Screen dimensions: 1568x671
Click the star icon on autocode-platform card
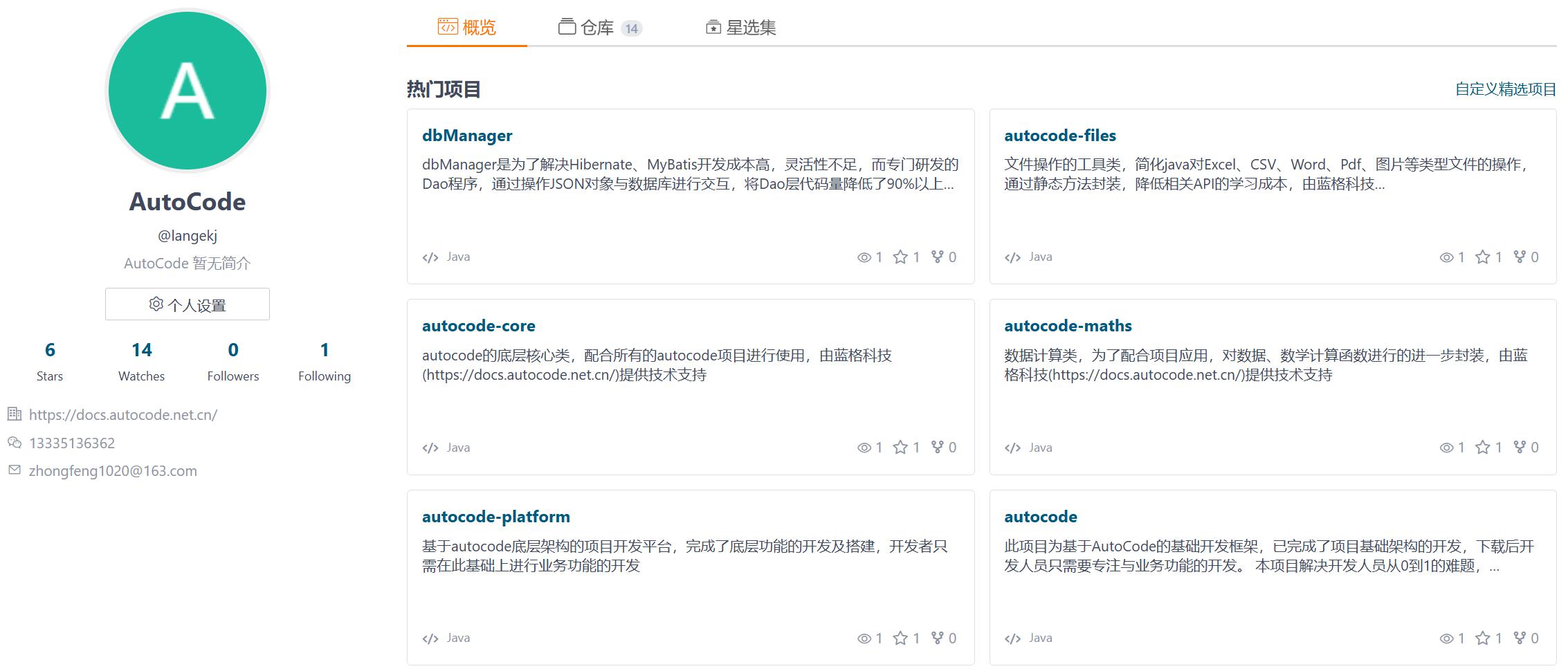tap(900, 638)
